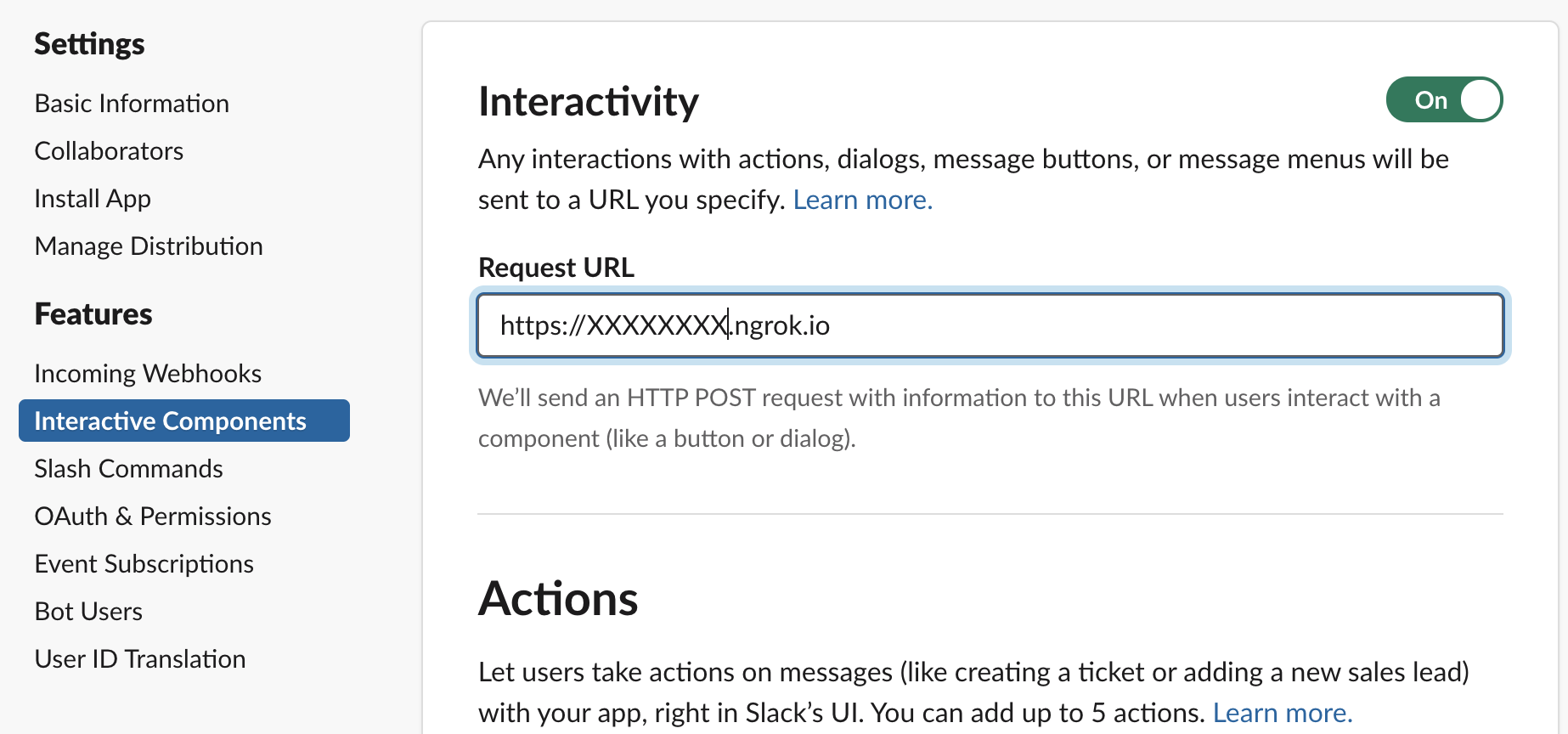Click the Request URL field label
This screenshot has width=1568, height=734.
coord(556,268)
